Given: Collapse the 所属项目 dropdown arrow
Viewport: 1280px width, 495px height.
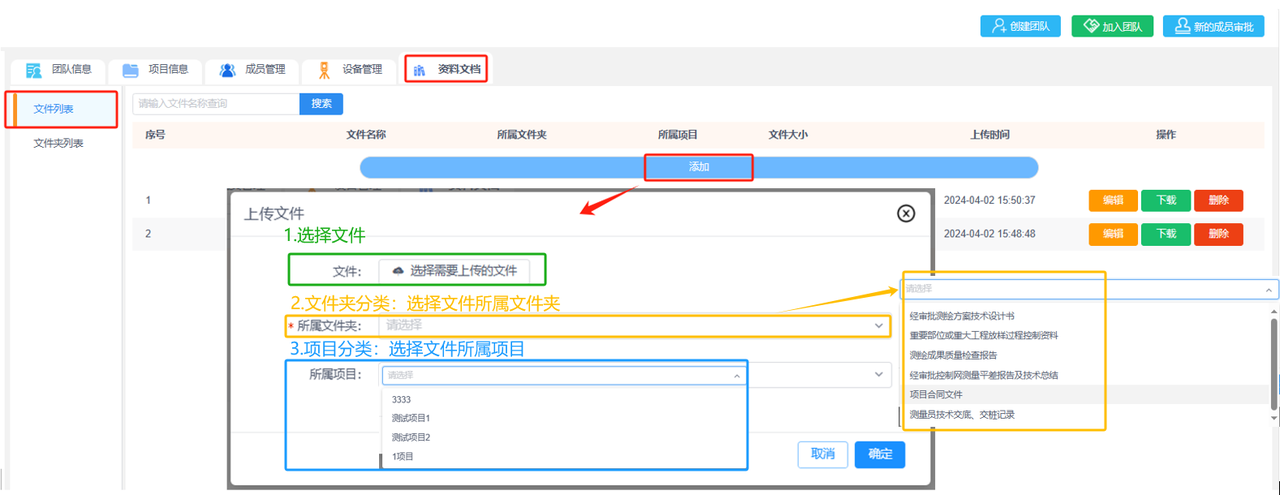Looking at the screenshot, I should pos(737,376).
